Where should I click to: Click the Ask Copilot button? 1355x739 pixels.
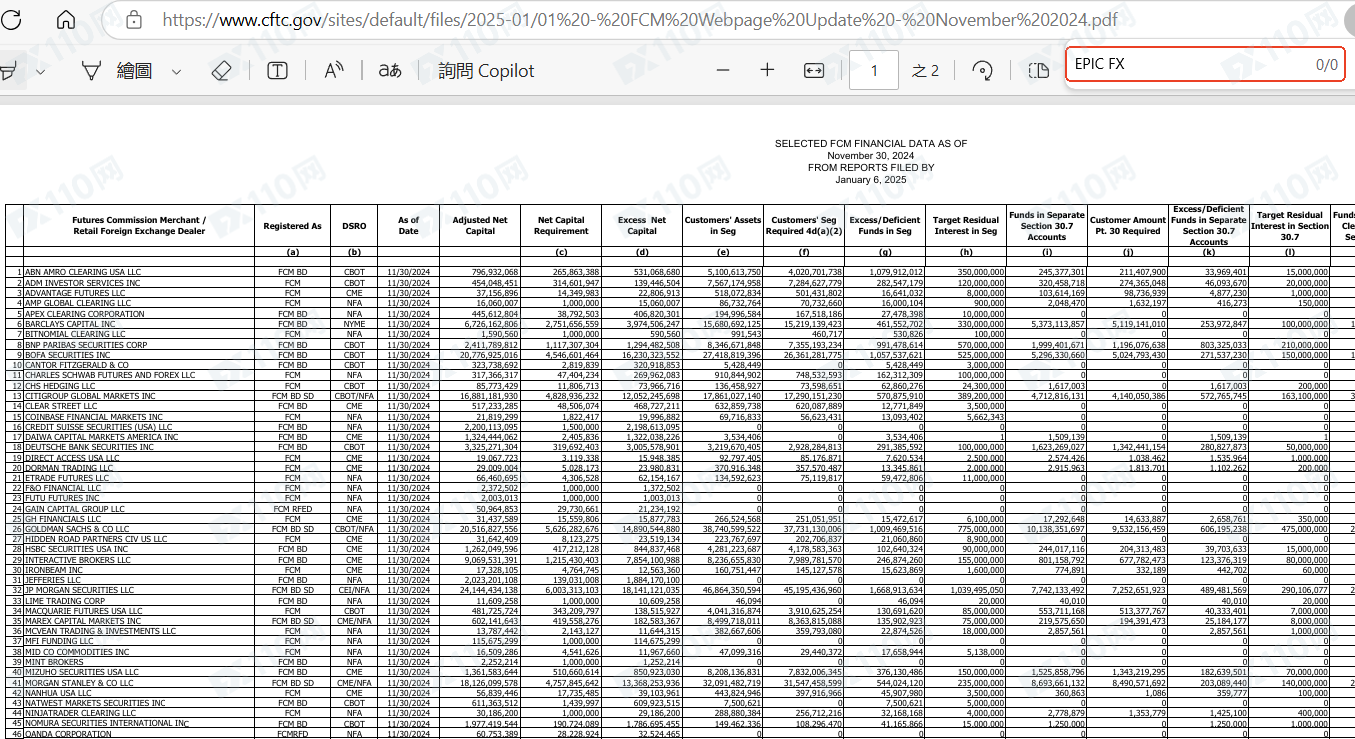click(486, 70)
